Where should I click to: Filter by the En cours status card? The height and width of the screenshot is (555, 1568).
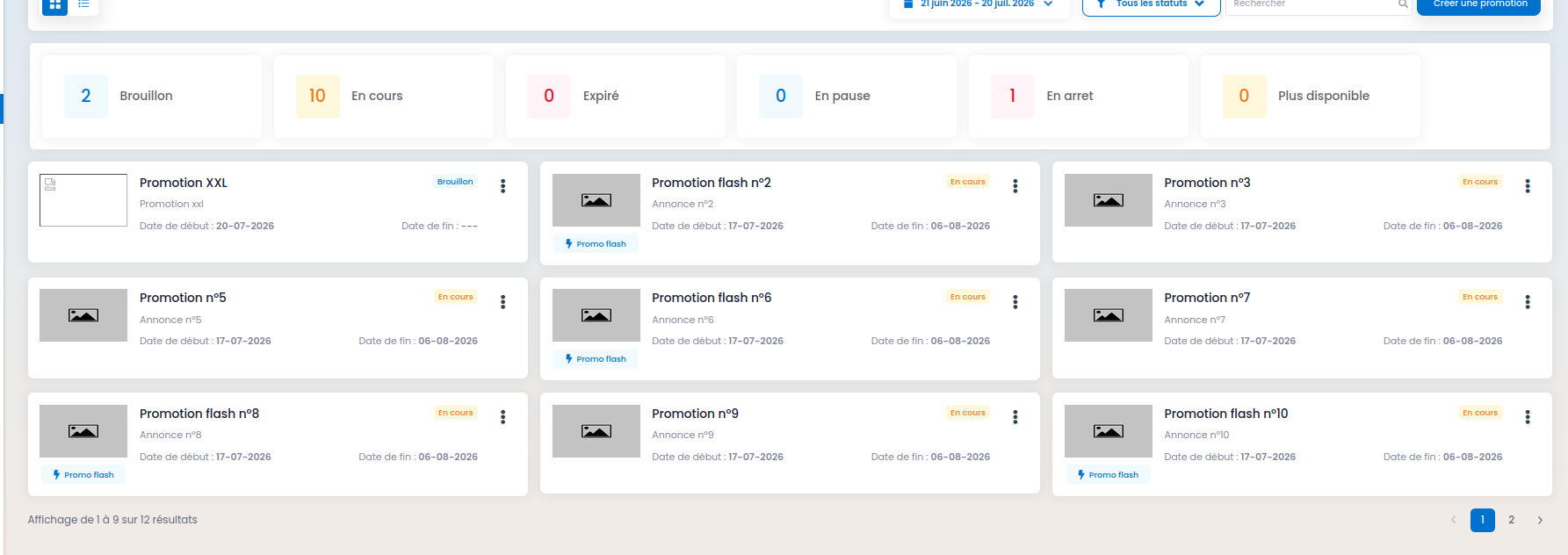(383, 97)
